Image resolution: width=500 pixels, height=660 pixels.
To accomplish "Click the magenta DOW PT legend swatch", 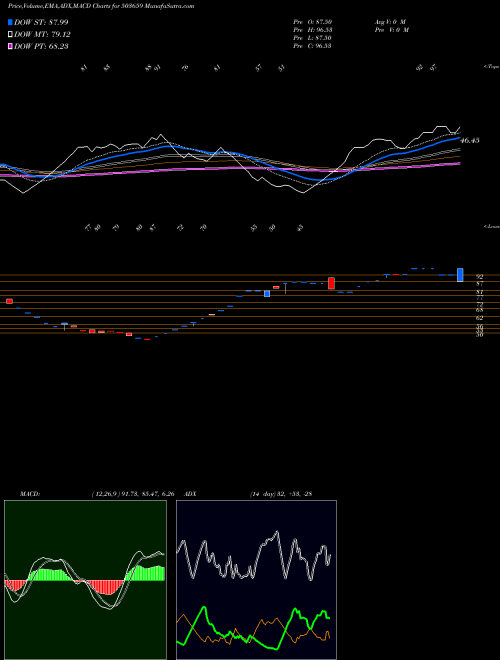I will (x=10, y=47).
